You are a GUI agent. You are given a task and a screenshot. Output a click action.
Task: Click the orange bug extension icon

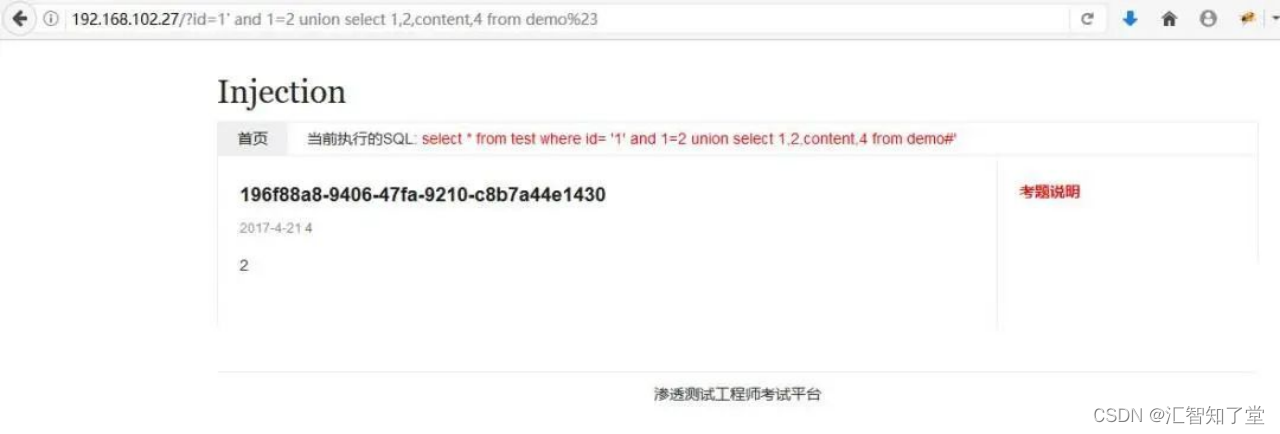coord(1247,19)
